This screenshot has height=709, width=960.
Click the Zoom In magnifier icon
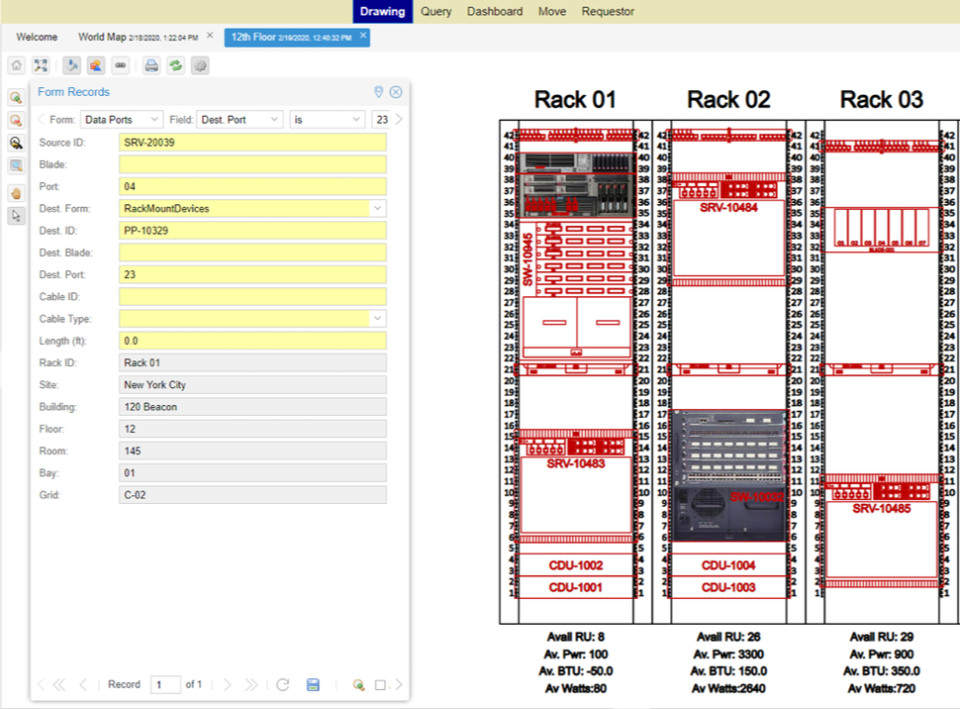point(16,97)
